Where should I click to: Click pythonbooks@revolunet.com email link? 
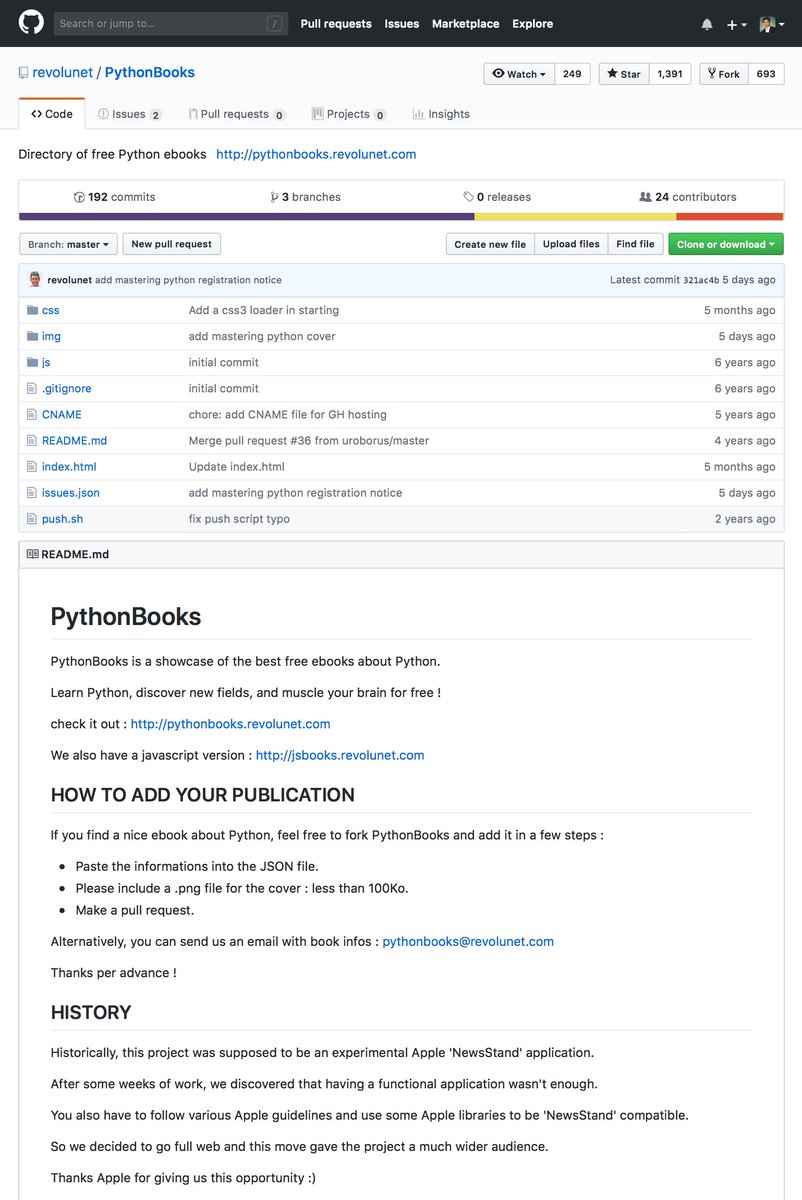tap(468, 941)
